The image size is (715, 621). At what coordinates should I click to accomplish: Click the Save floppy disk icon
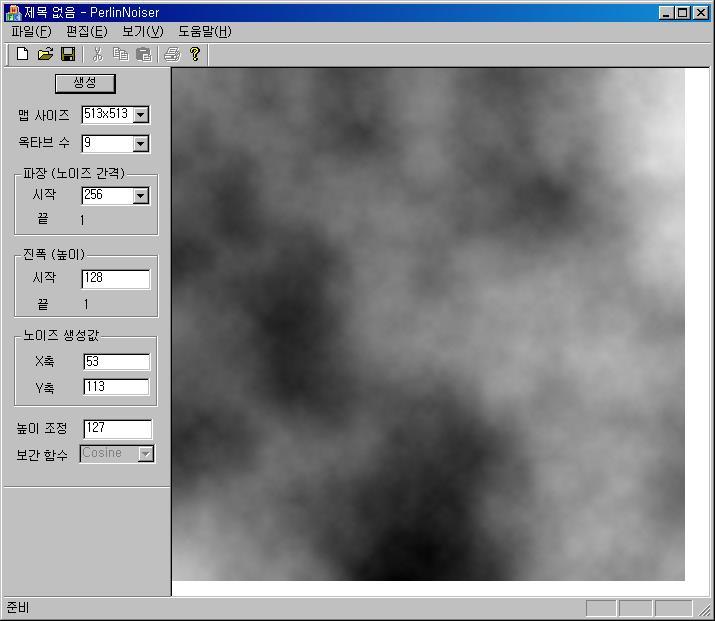[68, 54]
